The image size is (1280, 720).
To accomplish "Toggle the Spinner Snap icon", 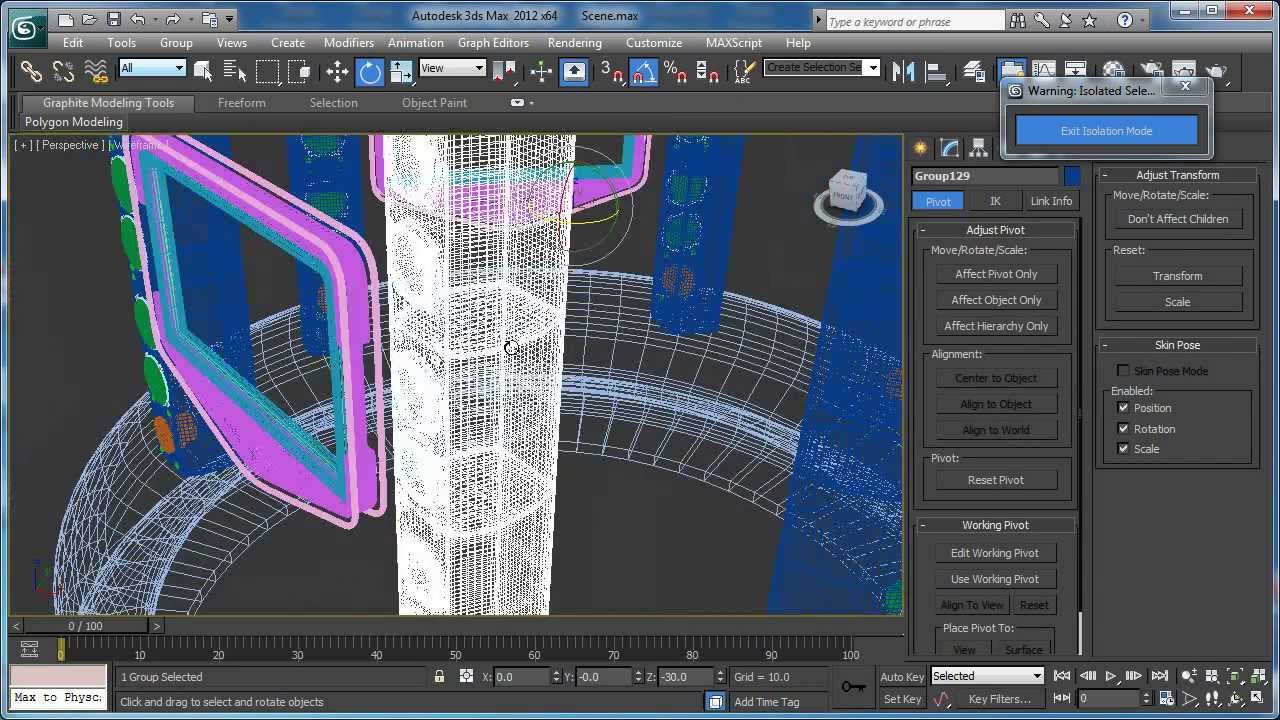I will coord(707,71).
